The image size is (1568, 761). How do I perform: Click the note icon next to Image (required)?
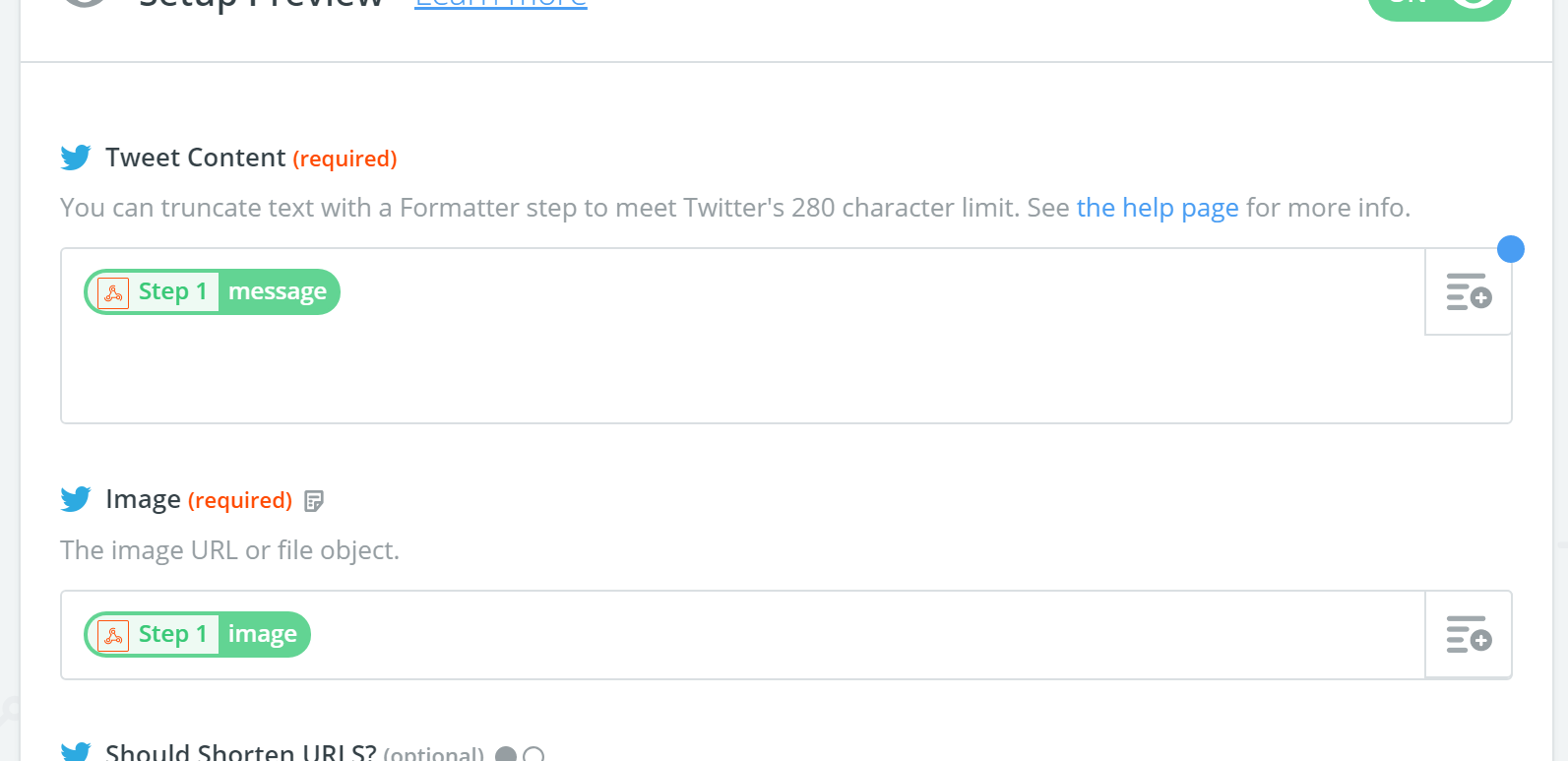(x=314, y=501)
